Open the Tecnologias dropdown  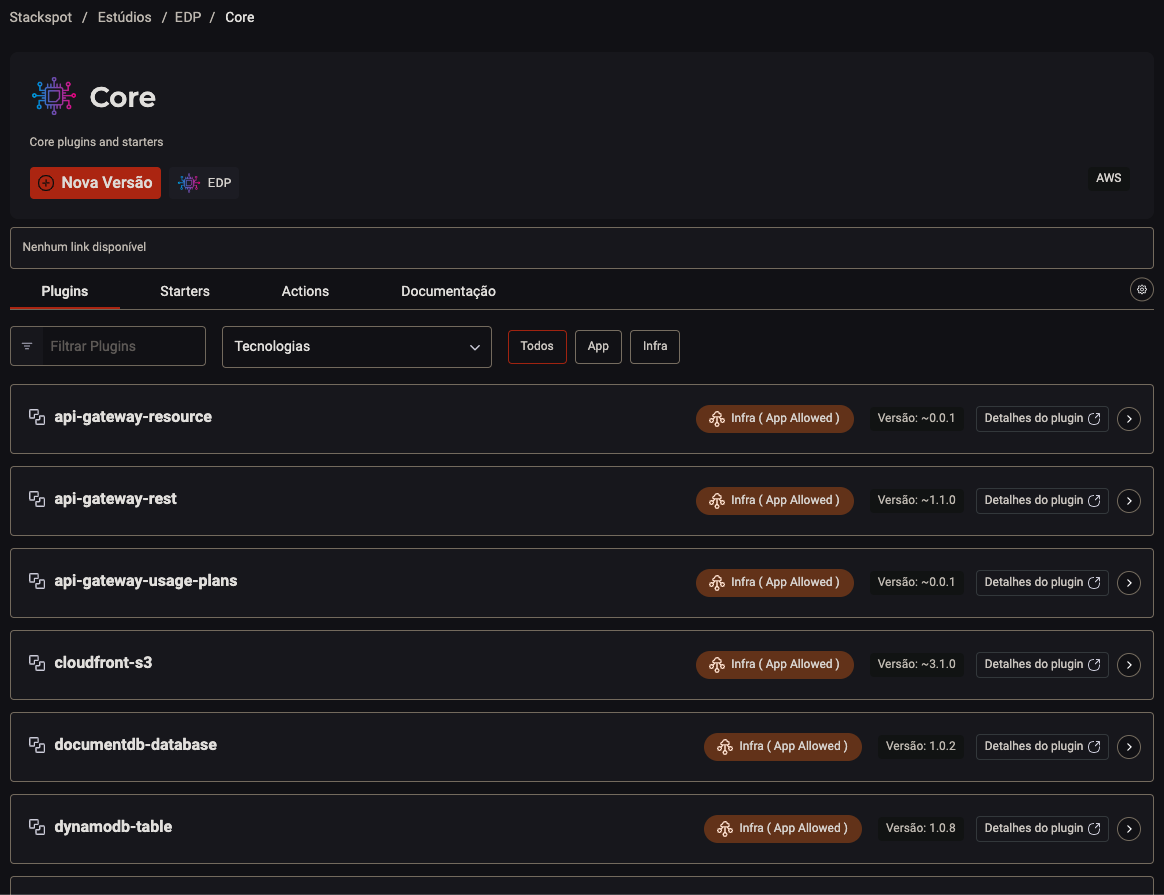pyautogui.click(x=356, y=347)
